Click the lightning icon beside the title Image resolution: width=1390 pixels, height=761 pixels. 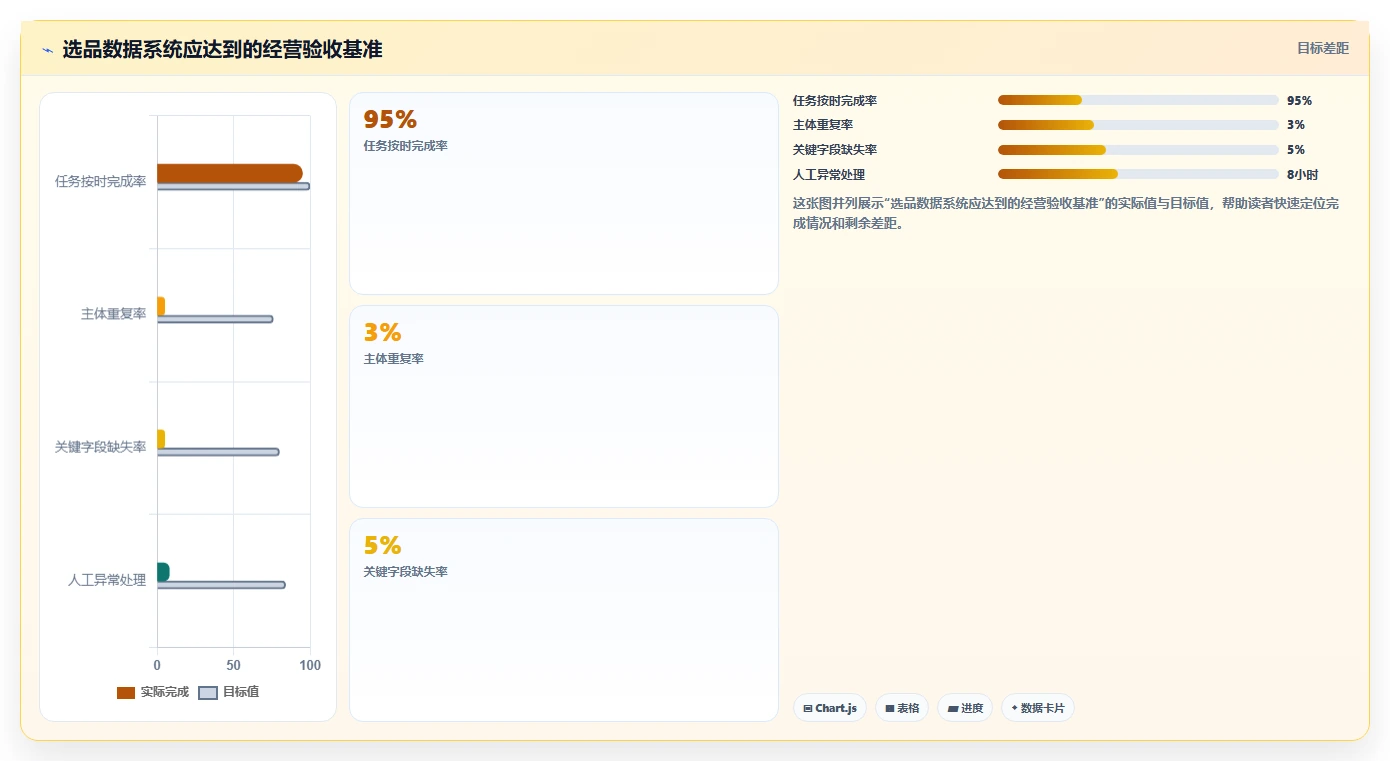point(47,50)
